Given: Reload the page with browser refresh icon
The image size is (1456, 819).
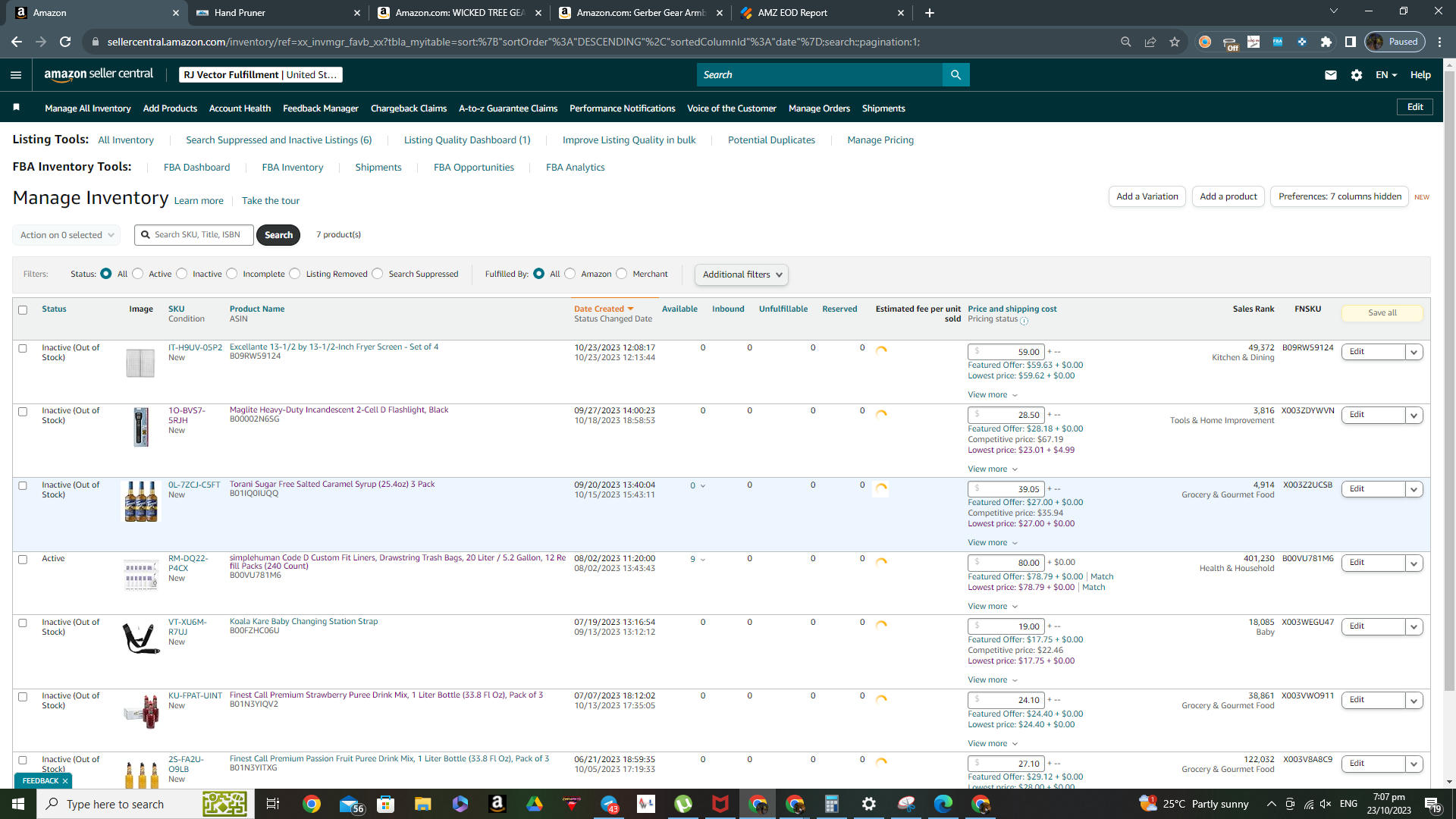Looking at the screenshot, I should click(x=65, y=42).
